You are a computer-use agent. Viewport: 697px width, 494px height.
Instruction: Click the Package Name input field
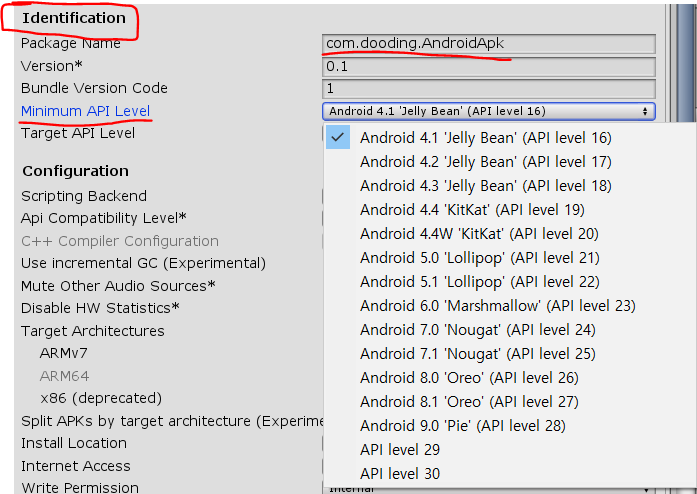tap(489, 44)
